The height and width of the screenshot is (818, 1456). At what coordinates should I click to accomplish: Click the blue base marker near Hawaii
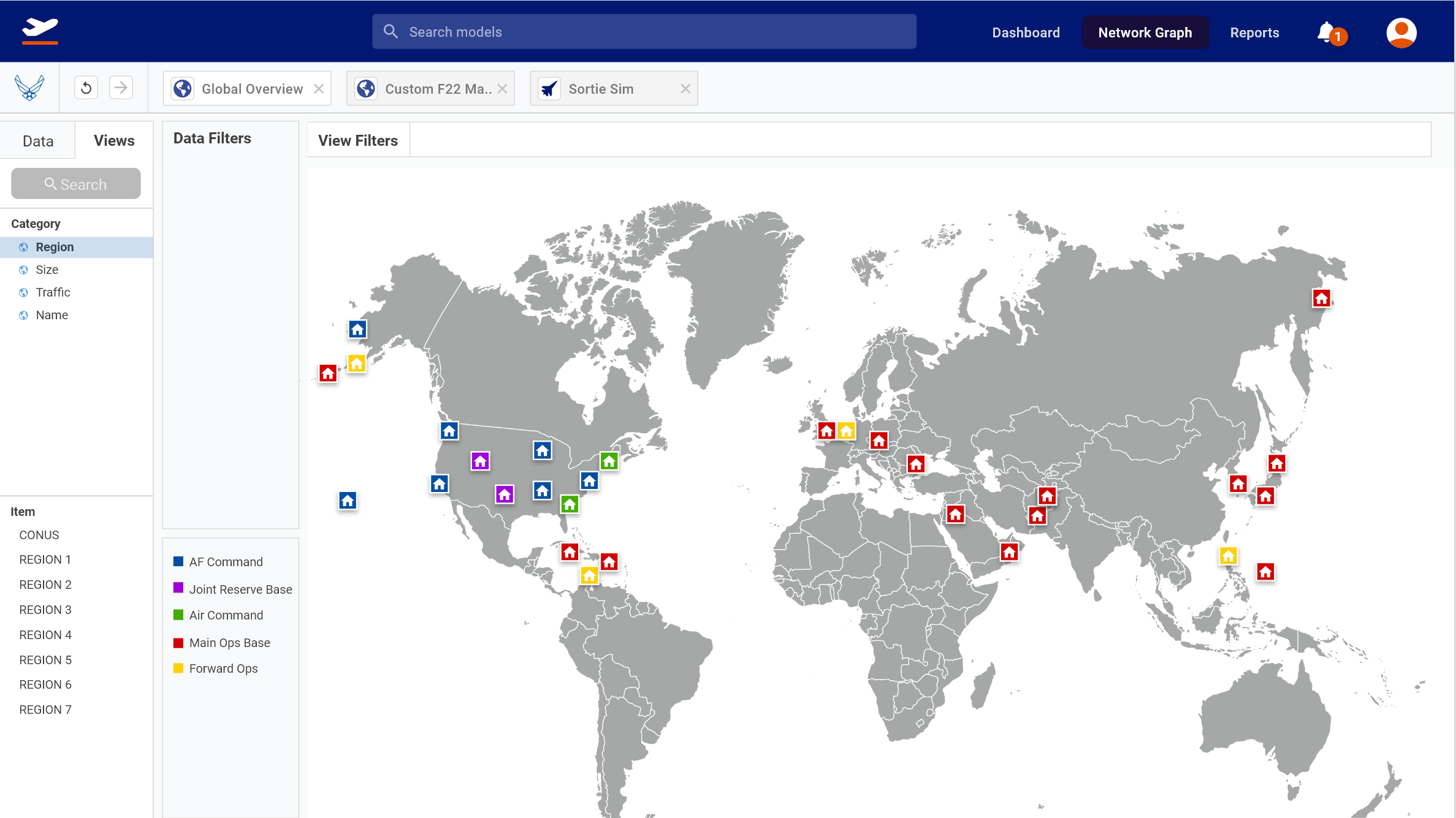[348, 501]
